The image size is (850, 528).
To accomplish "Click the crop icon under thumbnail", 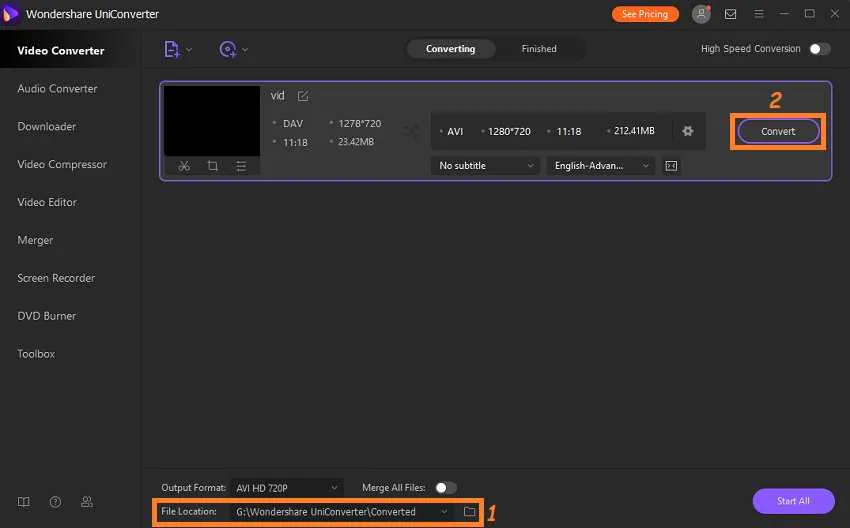I will point(212,166).
